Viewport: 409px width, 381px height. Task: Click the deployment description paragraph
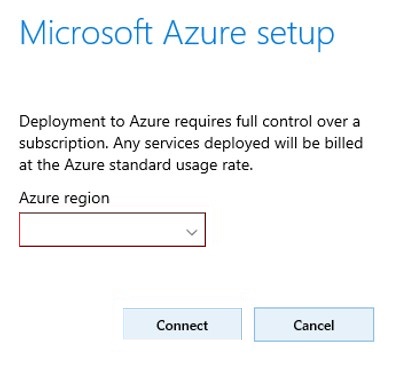pyautogui.click(x=191, y=144)
